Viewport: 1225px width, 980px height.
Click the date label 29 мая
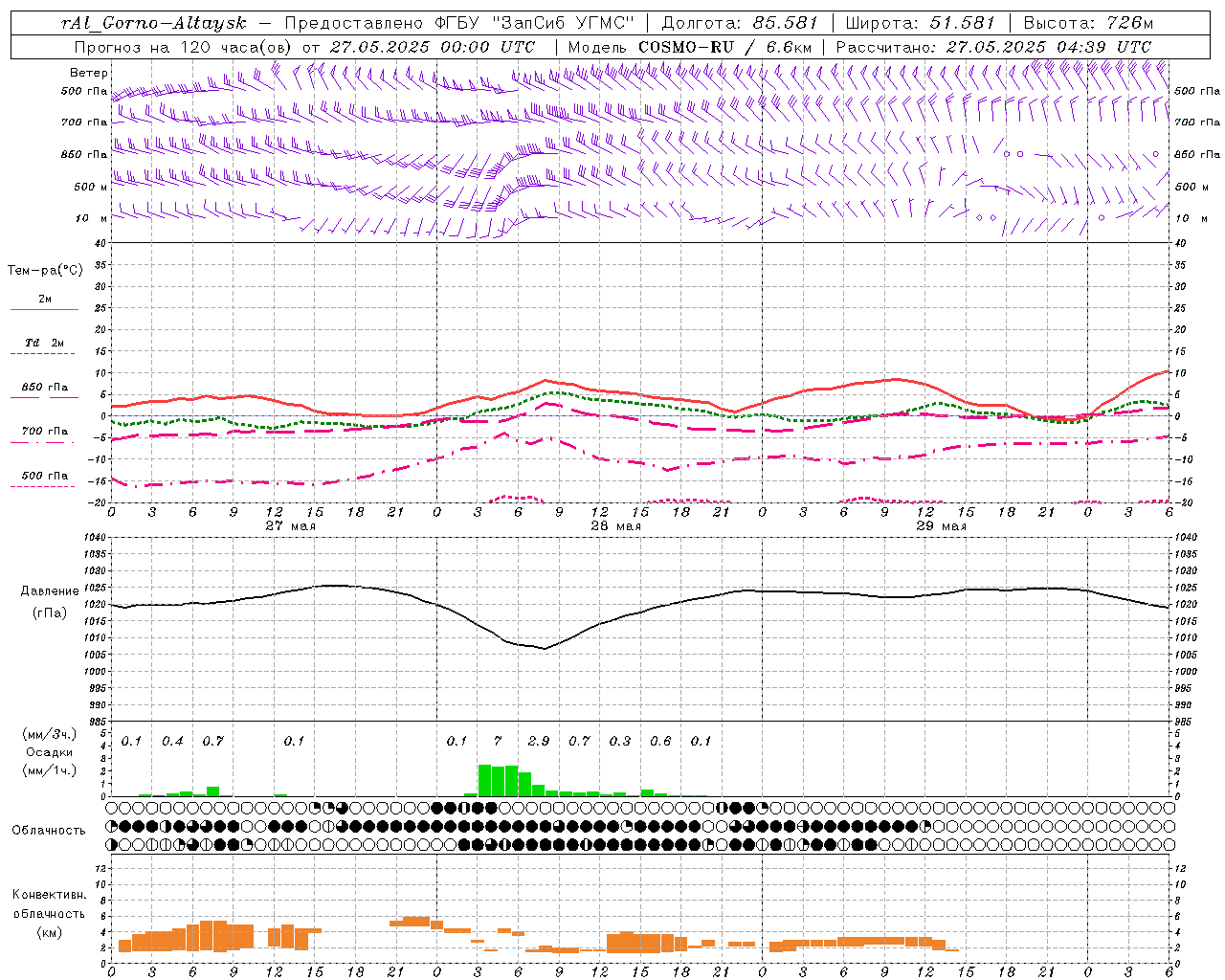(x=941, y=526)
